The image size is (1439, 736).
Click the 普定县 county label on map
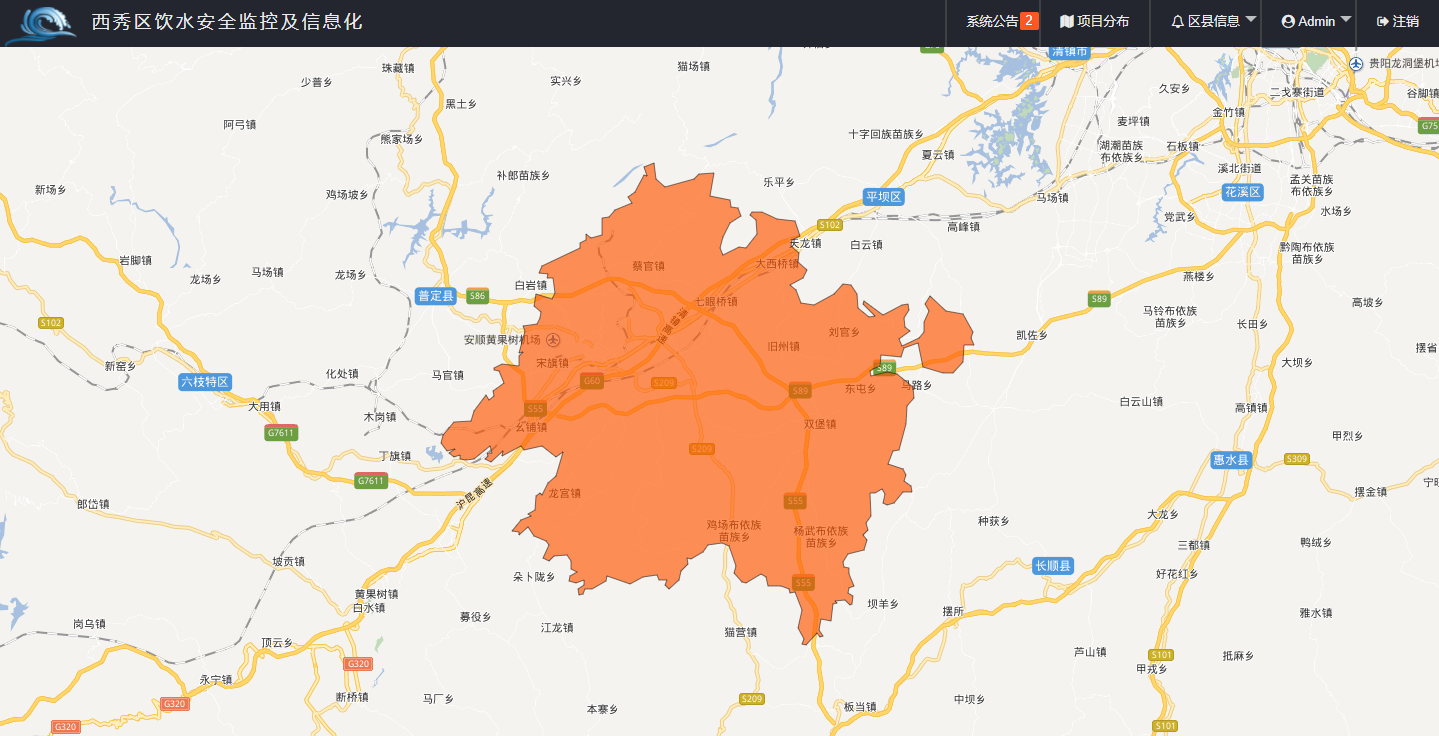pos(436,296)
